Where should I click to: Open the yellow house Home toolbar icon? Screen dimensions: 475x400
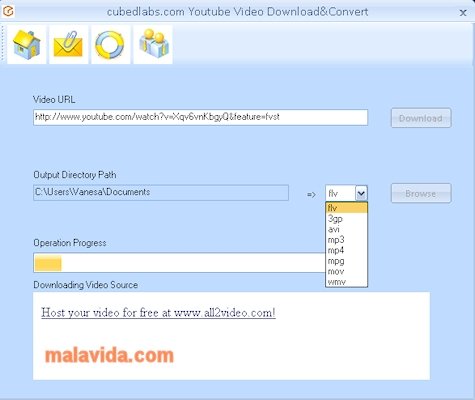point(27,44)
